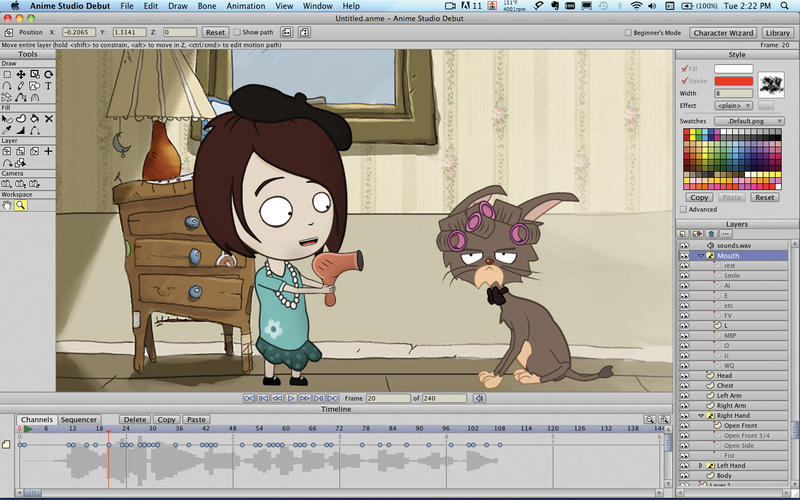Hide the sounds.wav layer
This screenshot has height=500, width=800.
coord(684,245)
